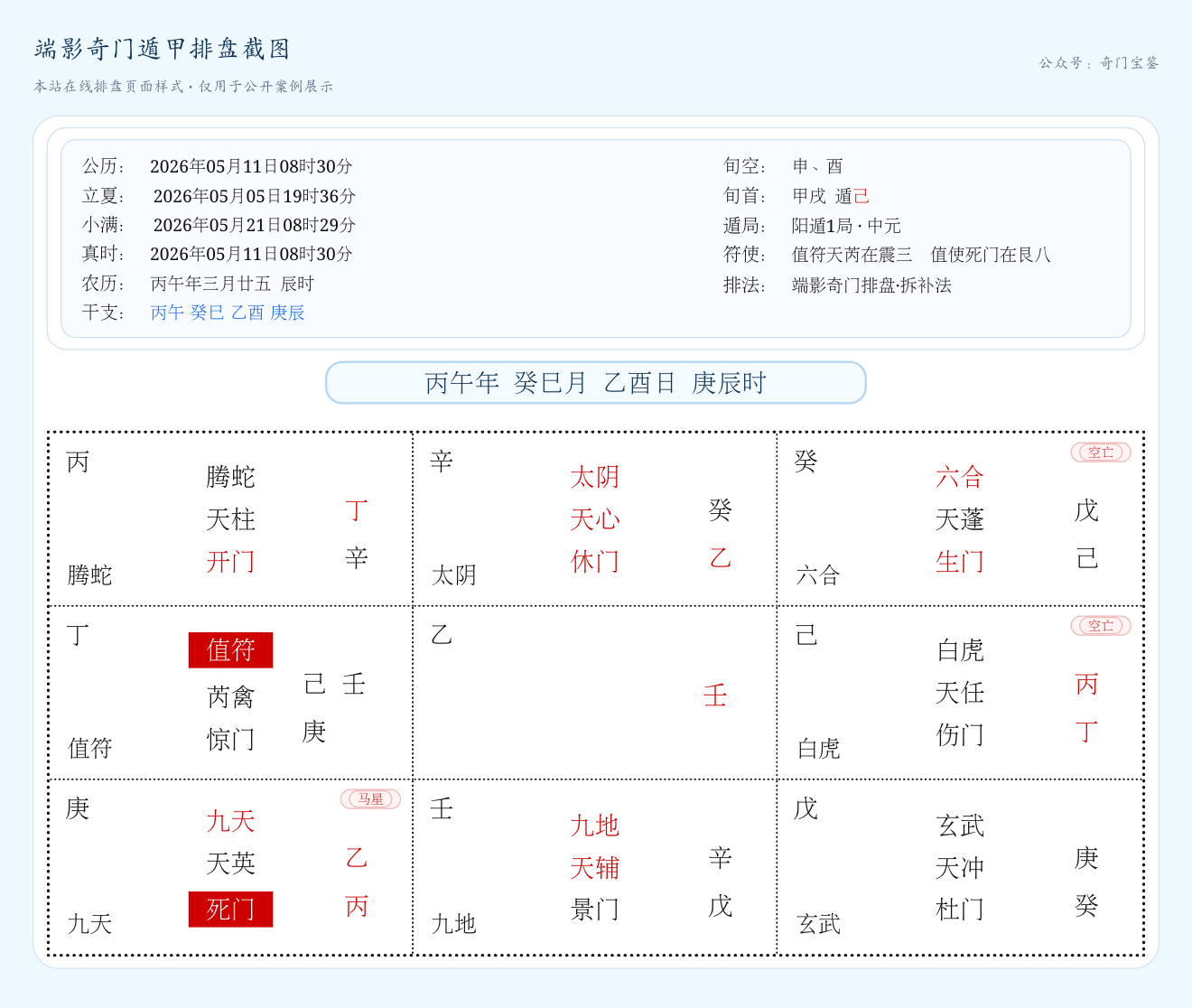Click the 本站在线排盘页面样式 subtitle
Viewport: 1192px width, 1008px height.
pyautogui.click(x=183, y=87)
